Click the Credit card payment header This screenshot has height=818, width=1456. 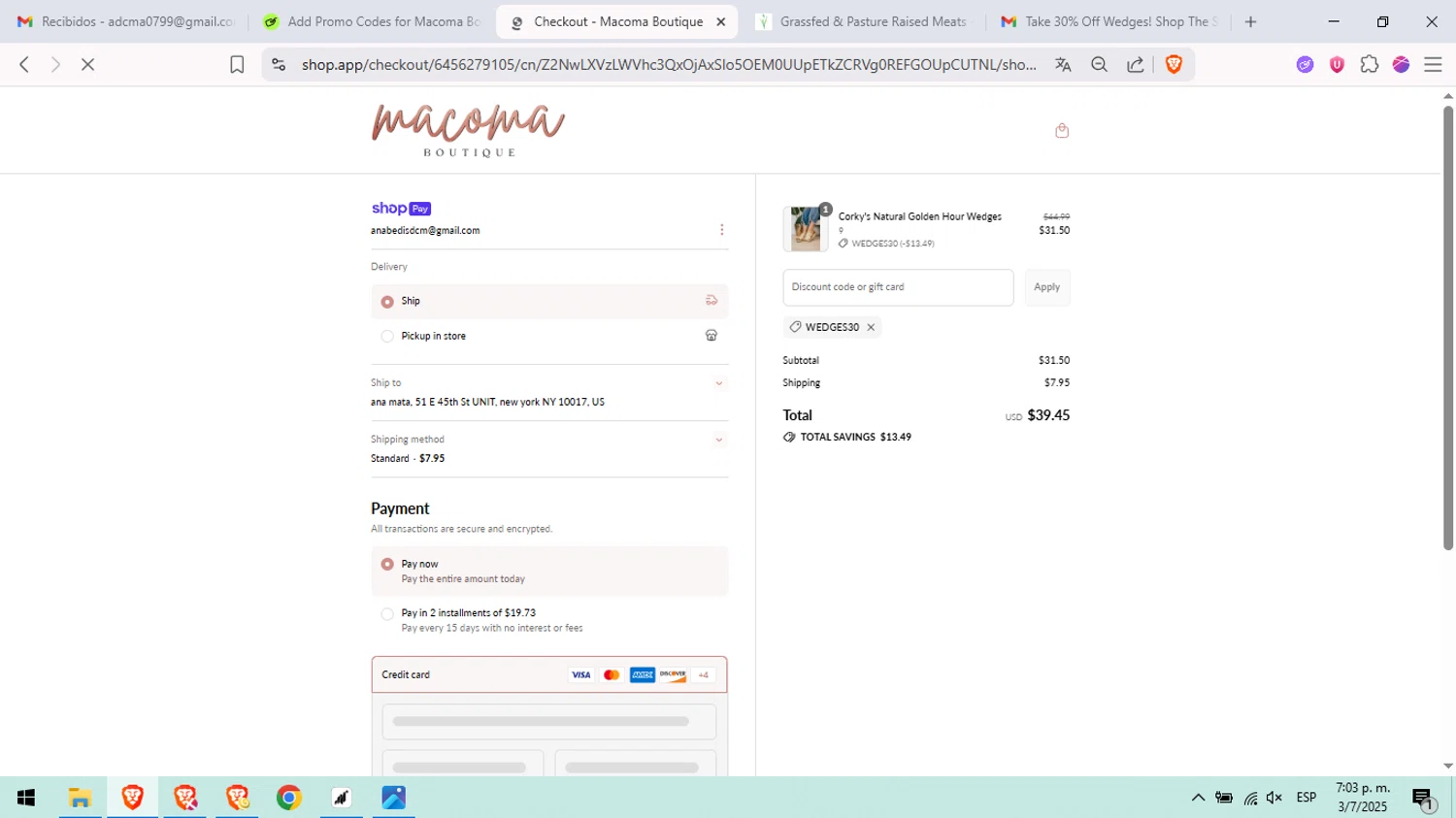[x=549, y=674]
